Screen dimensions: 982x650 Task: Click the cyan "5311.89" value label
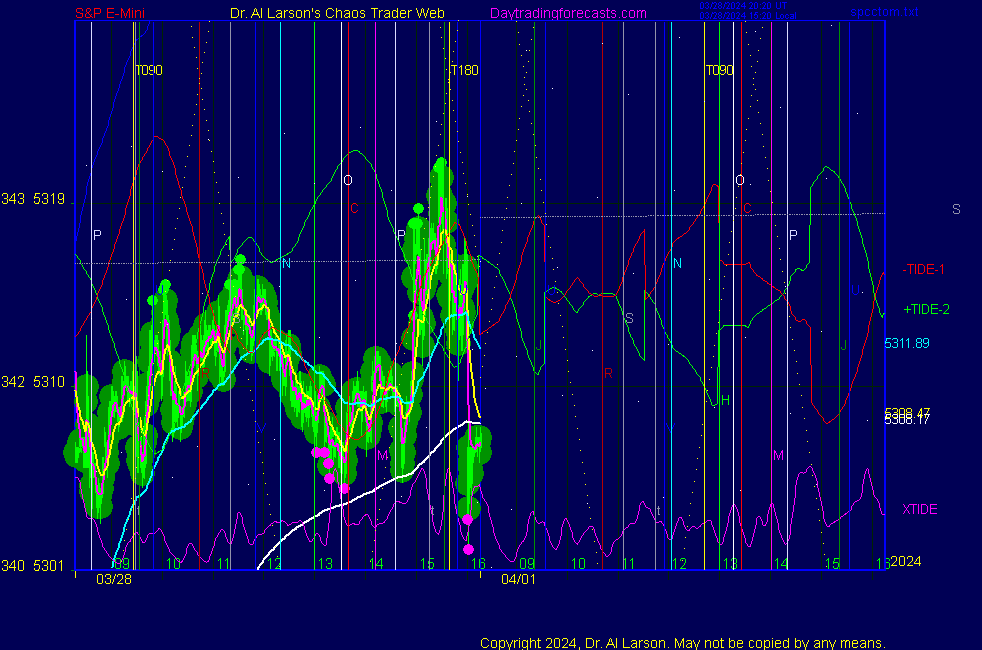point(907,343)
